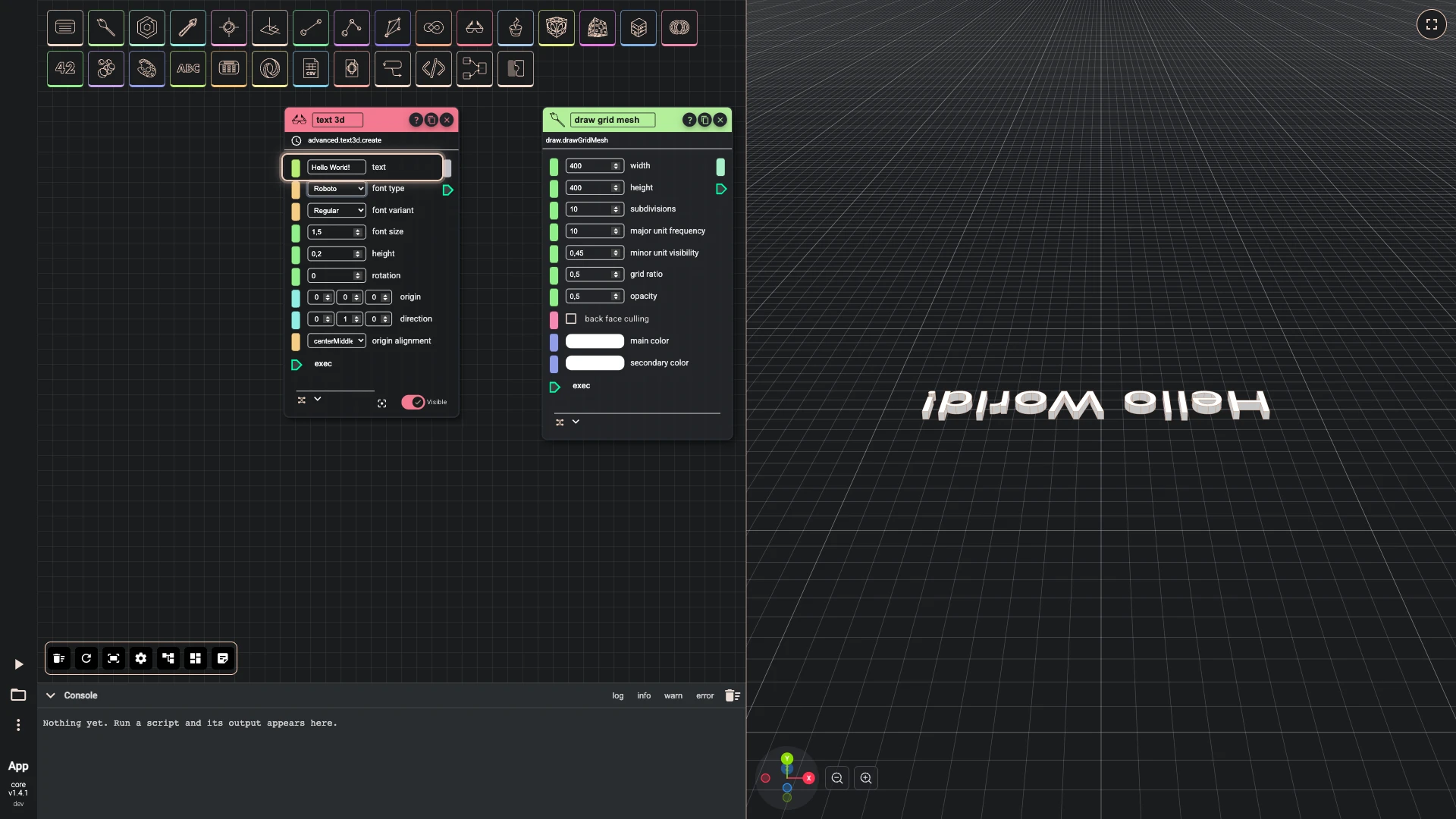The height and width of the screenshot is (819, 1456).
Task: Open the folder icon in left sidebar
Action: (18, 695)
